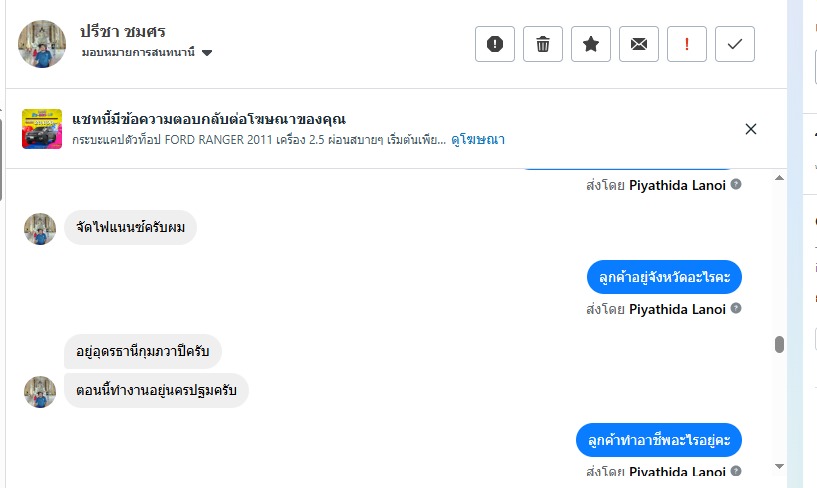
Task: Select the ลูกค้าทำอาชีพอะไรอยู่คะ message bubble
Action: (659, 440)
